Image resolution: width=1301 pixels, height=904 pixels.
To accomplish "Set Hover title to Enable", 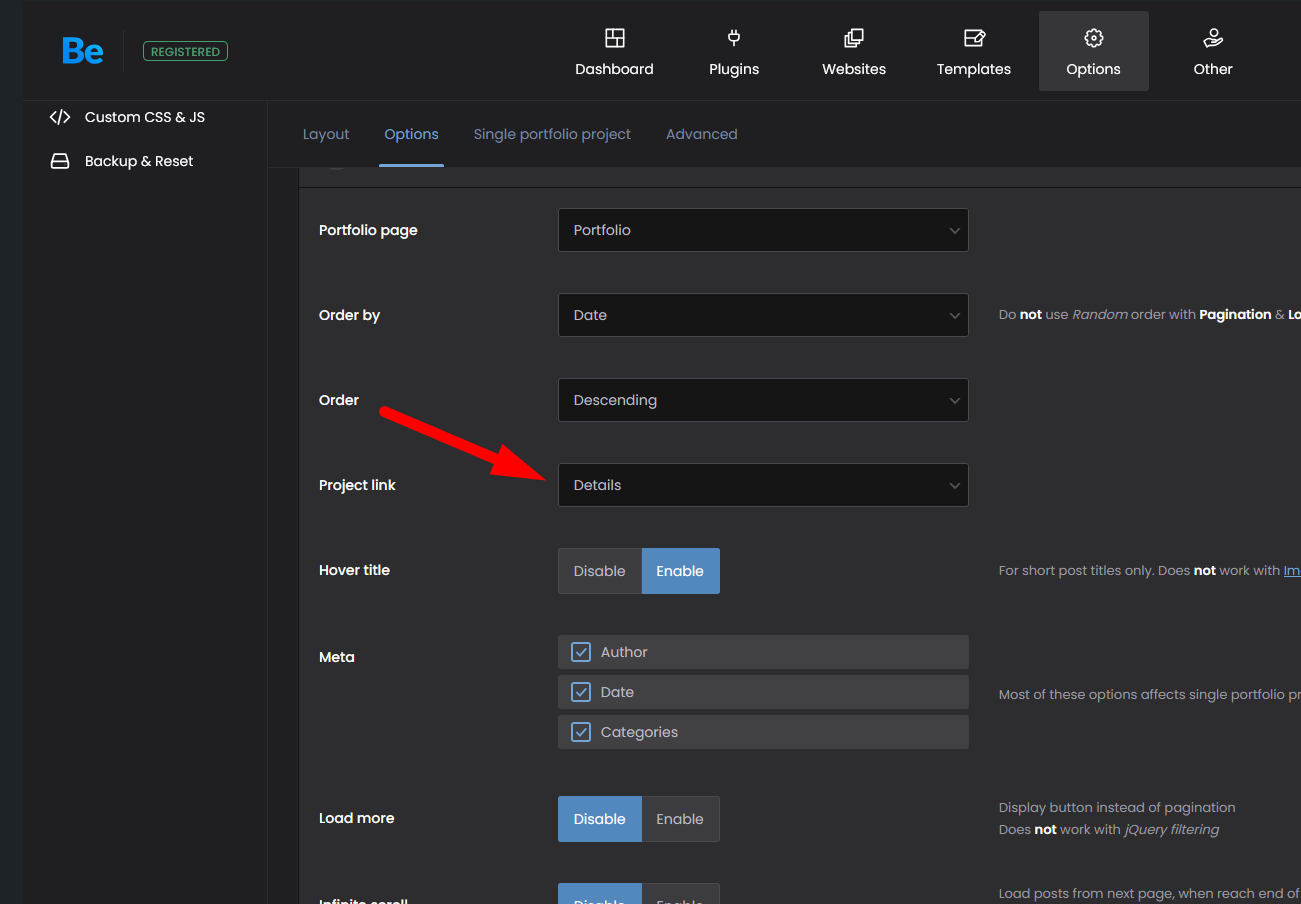I will (x=680, y=571).
